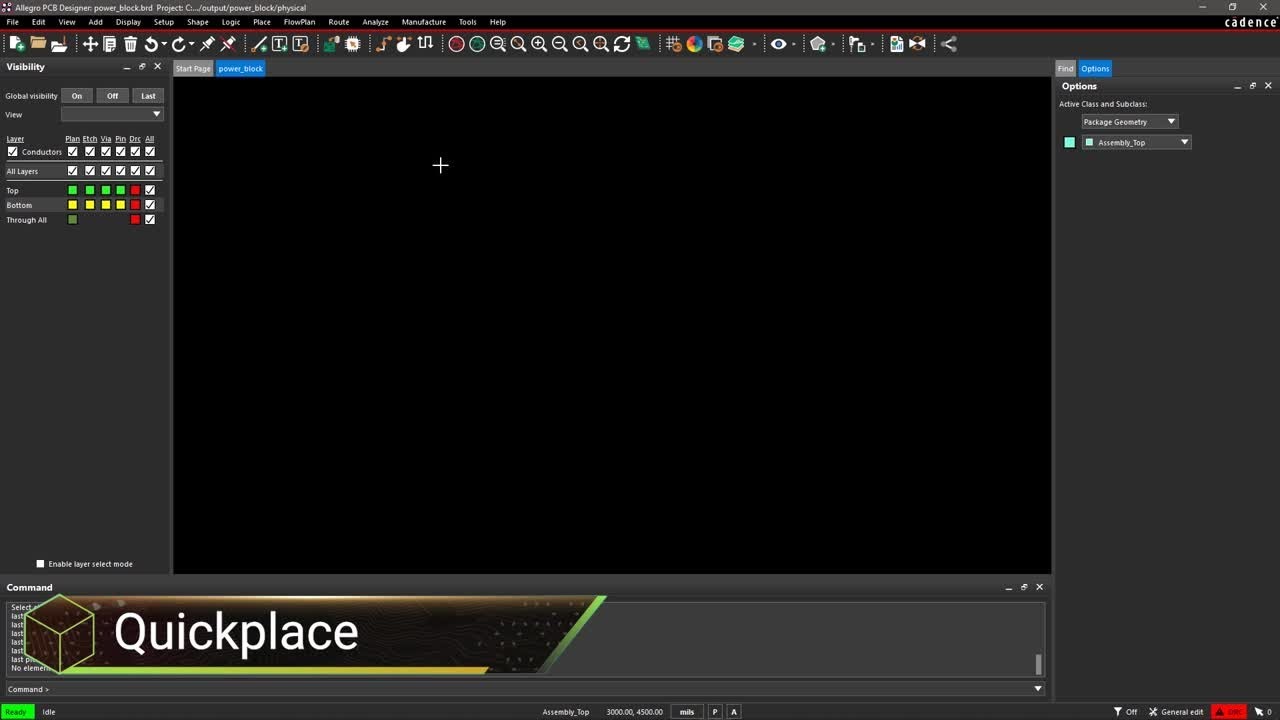1280x720 pixels.
Task: Select the Edit Text tool
Action: click(x=300, y=44)
